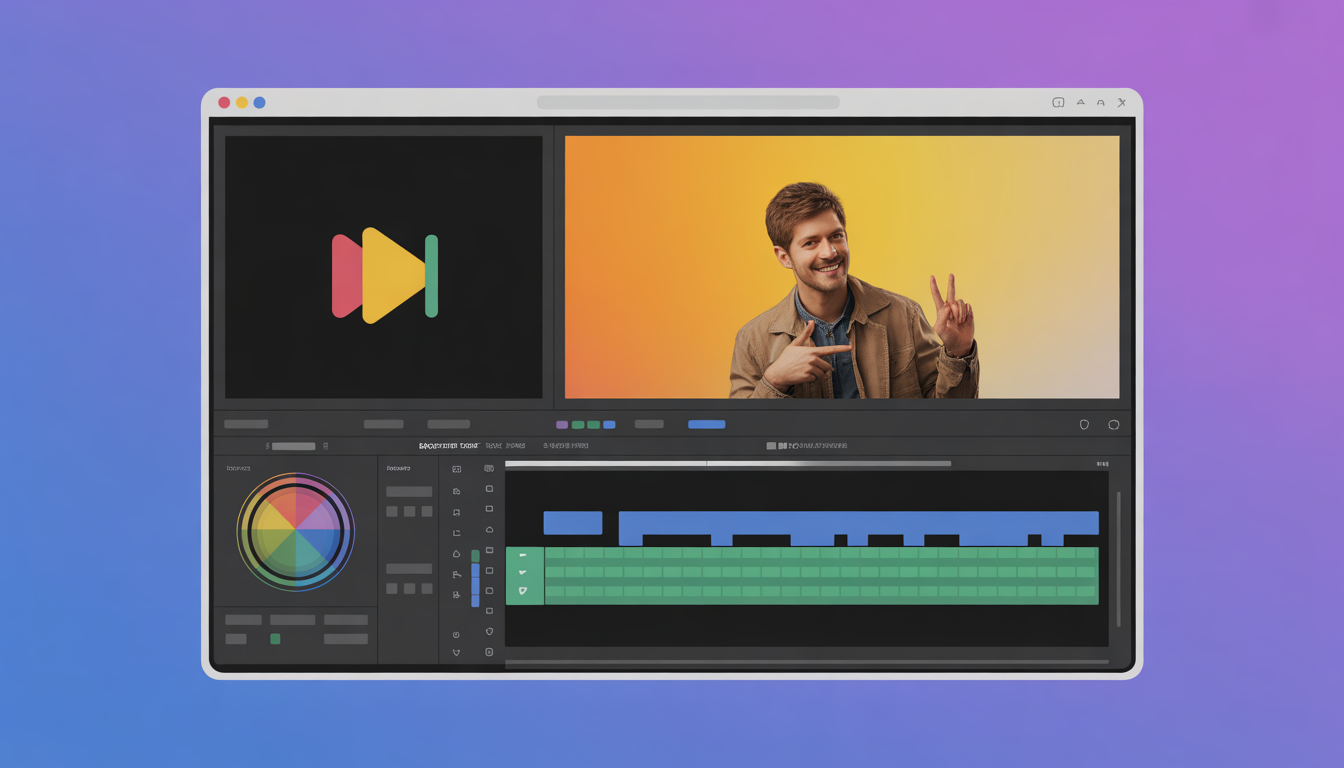This screenshot has width=1344, height=768.
Task: Click the bottom shield-shaped icon on green track header
Action: coord(522,591)
